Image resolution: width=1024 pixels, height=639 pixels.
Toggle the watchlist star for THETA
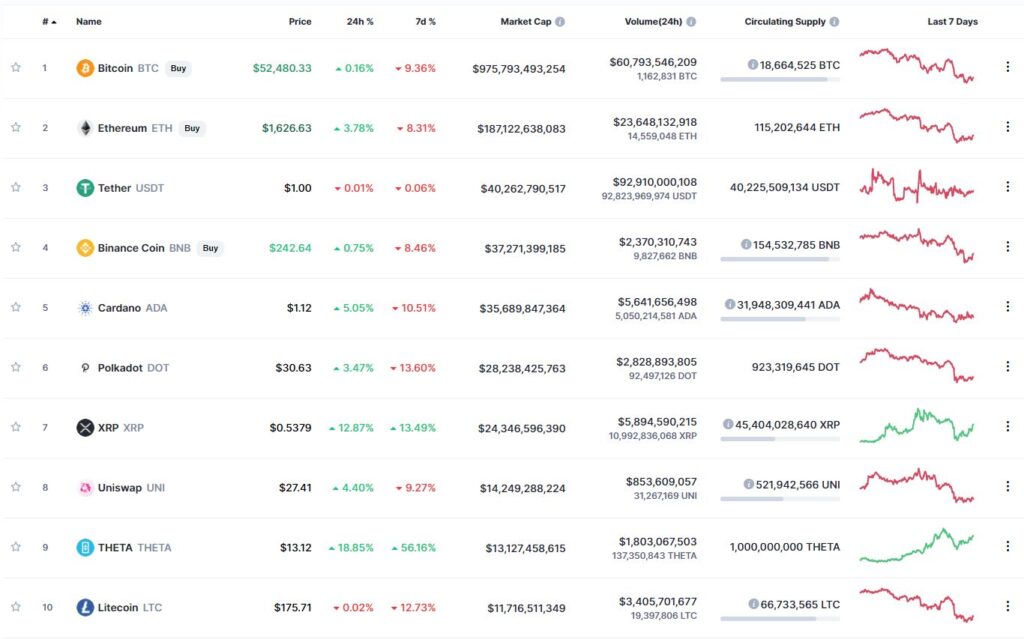[x=16, y=547]
